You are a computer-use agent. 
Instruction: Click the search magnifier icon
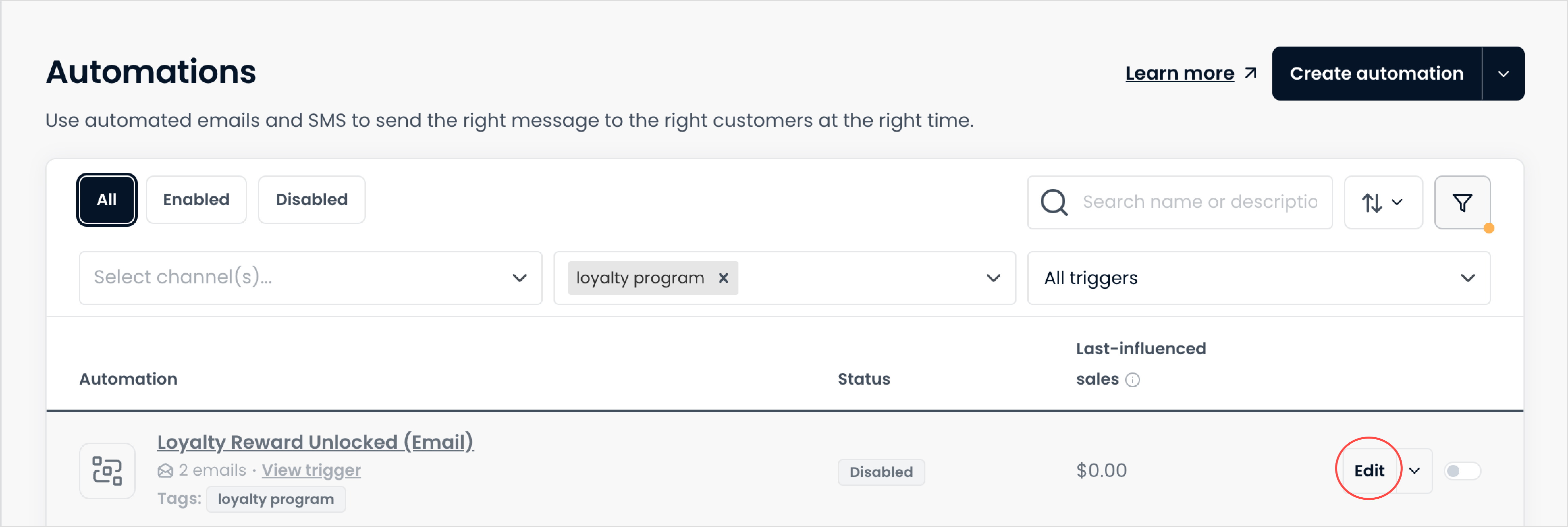(x=1054, y=202)
